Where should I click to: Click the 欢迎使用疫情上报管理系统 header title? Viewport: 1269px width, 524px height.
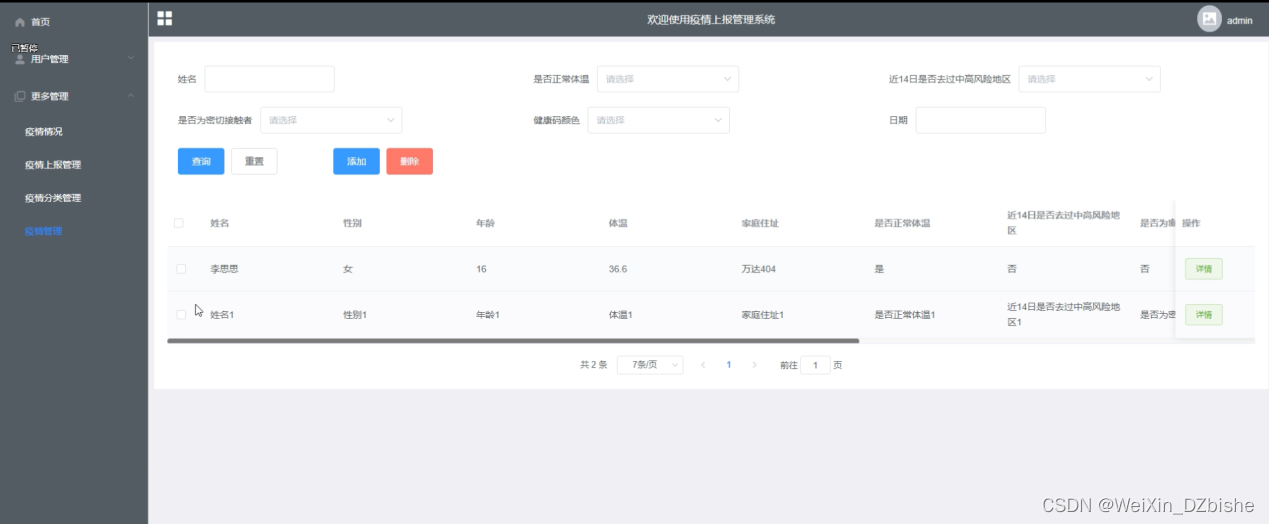click(711, 20)
